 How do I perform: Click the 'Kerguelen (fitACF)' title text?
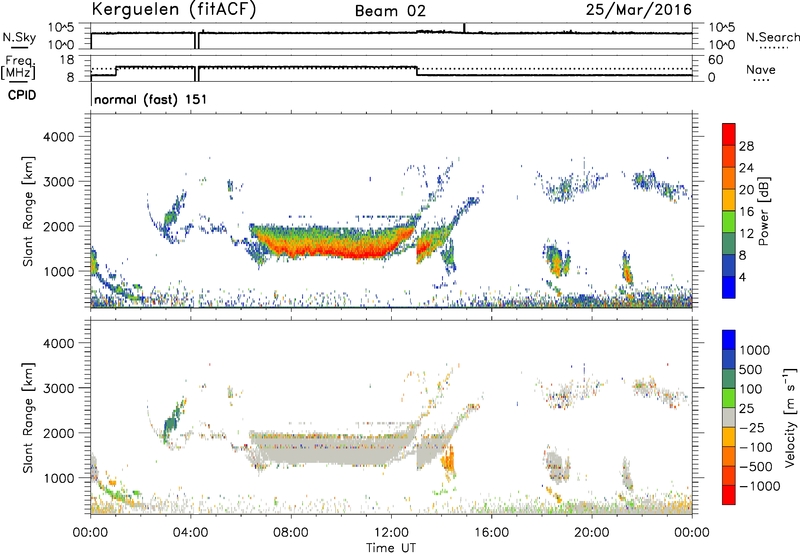[173, 10]
